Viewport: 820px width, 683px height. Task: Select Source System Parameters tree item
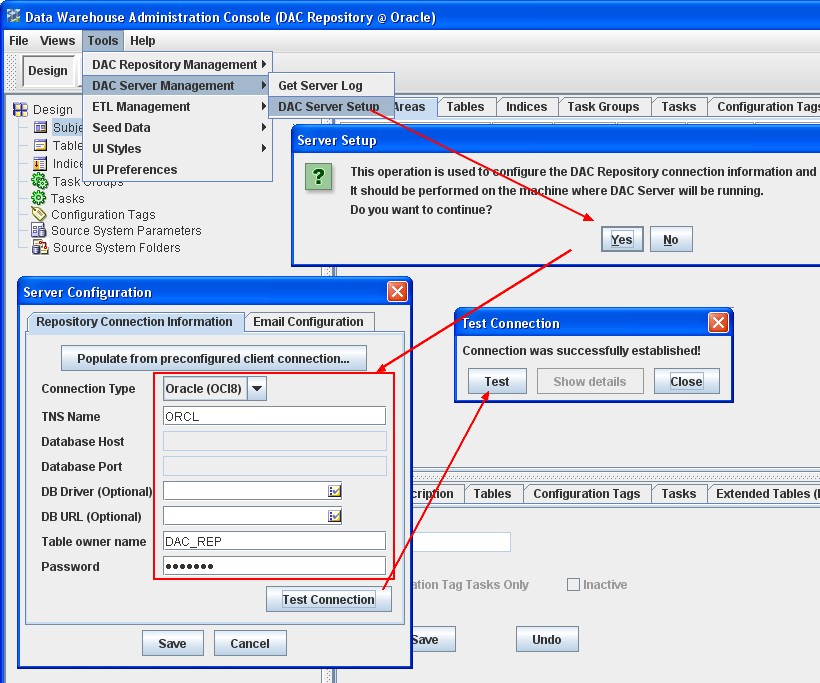(126, 231)
